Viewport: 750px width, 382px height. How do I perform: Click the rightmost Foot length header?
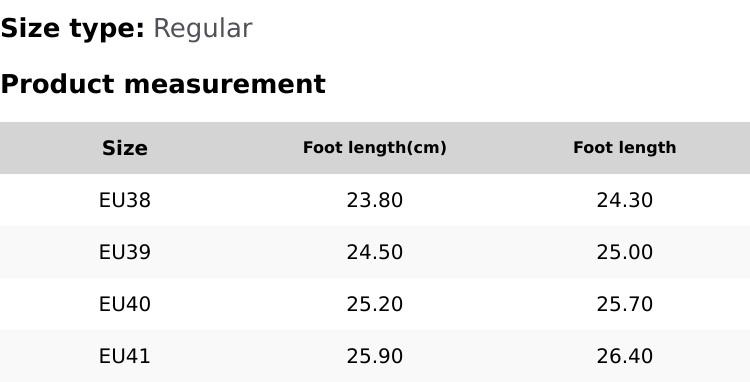(625, 148)
